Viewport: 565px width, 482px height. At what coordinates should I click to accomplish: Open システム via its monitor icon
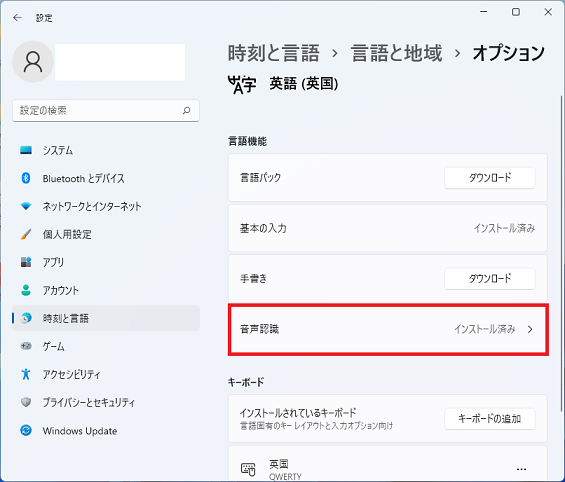26,150
